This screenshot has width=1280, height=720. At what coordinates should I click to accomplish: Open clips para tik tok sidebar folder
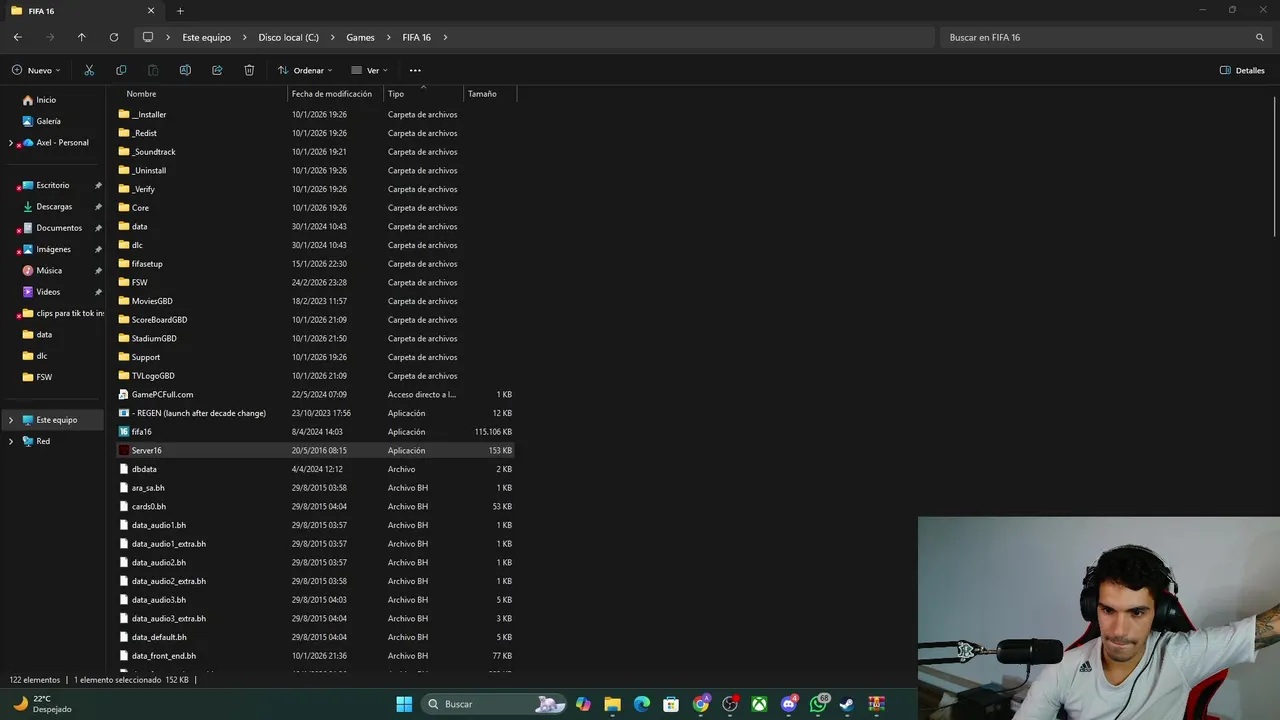[63, 314]
